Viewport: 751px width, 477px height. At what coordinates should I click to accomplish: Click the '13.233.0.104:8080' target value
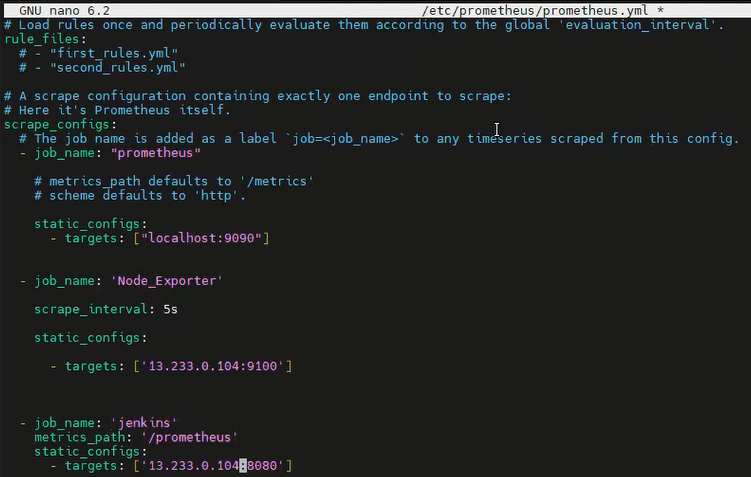[213, 466]
